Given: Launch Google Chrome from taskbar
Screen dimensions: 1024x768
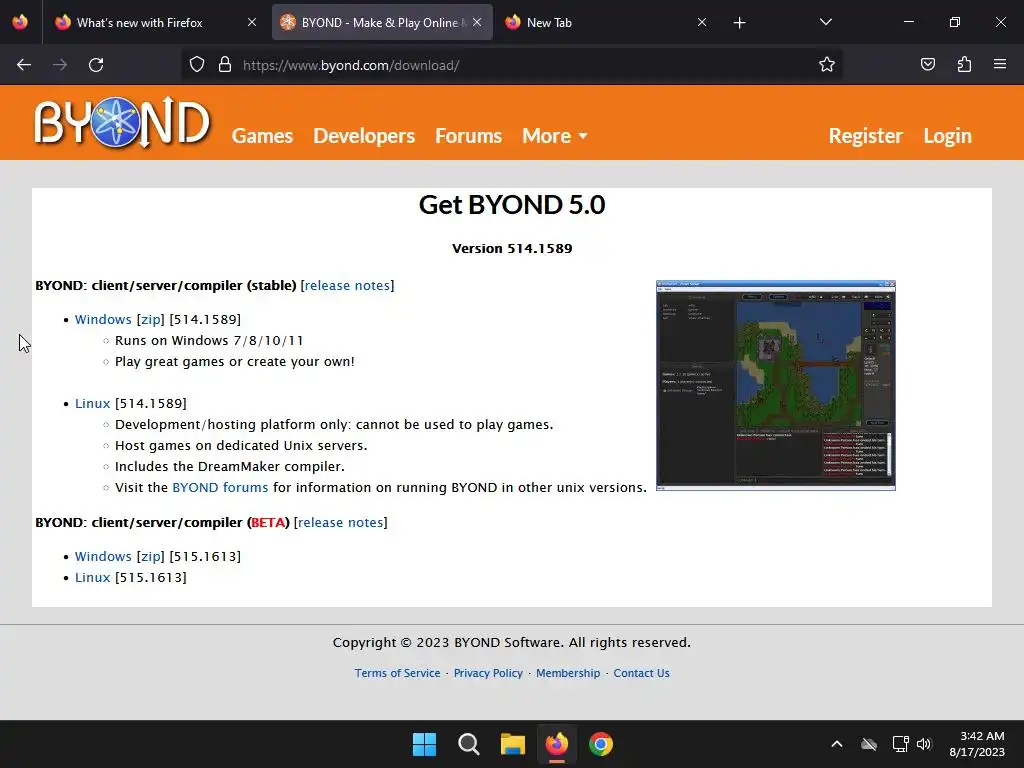Looking at the screenshot, I should [x=601, y=744].
